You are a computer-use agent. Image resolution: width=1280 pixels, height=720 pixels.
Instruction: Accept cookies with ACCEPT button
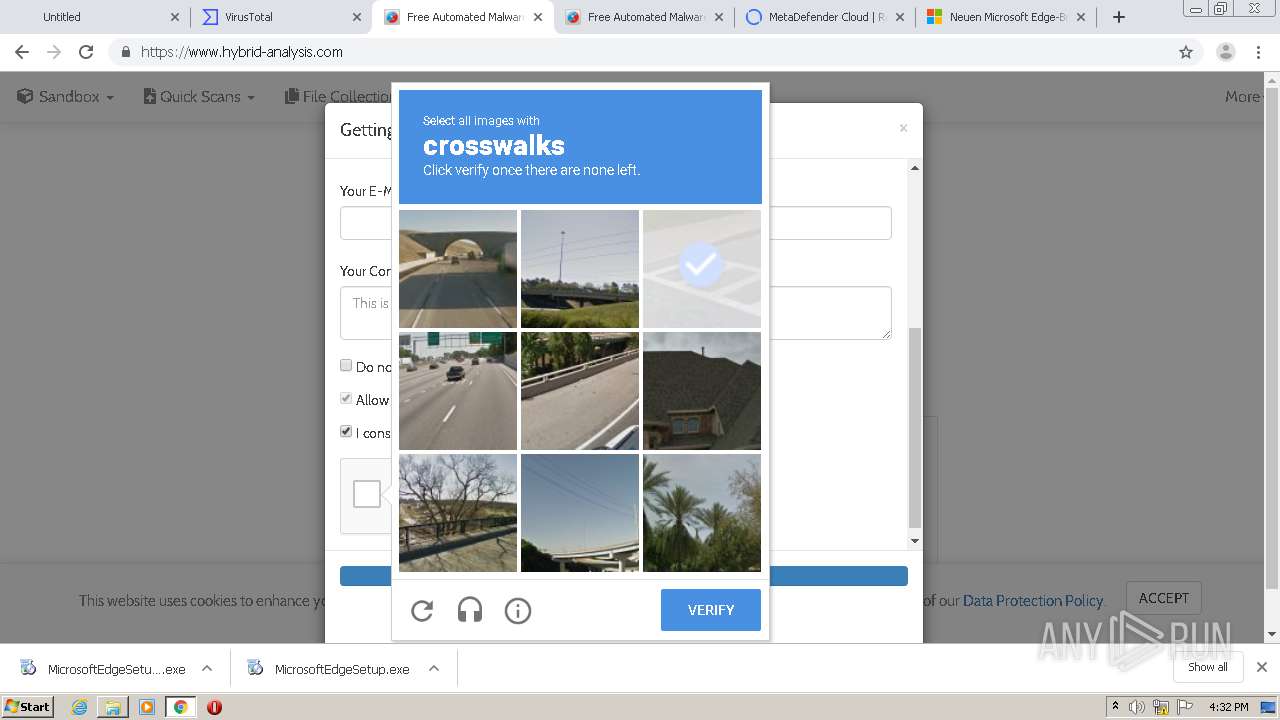(x=1164, y=598)
